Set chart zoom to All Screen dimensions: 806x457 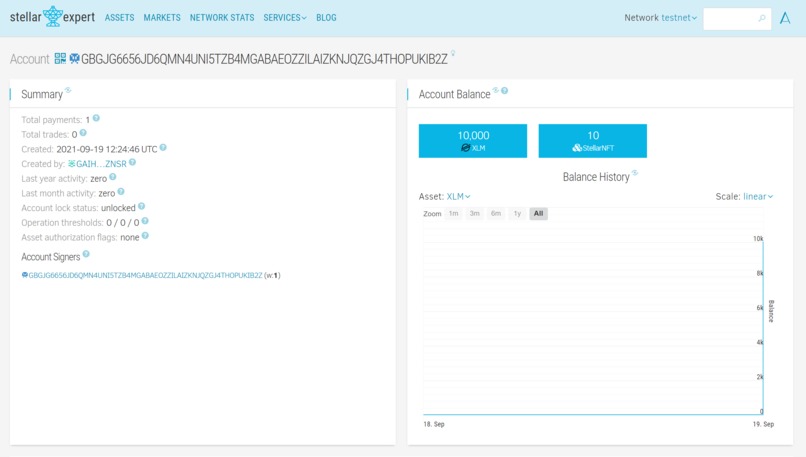[x=538, y=213]
